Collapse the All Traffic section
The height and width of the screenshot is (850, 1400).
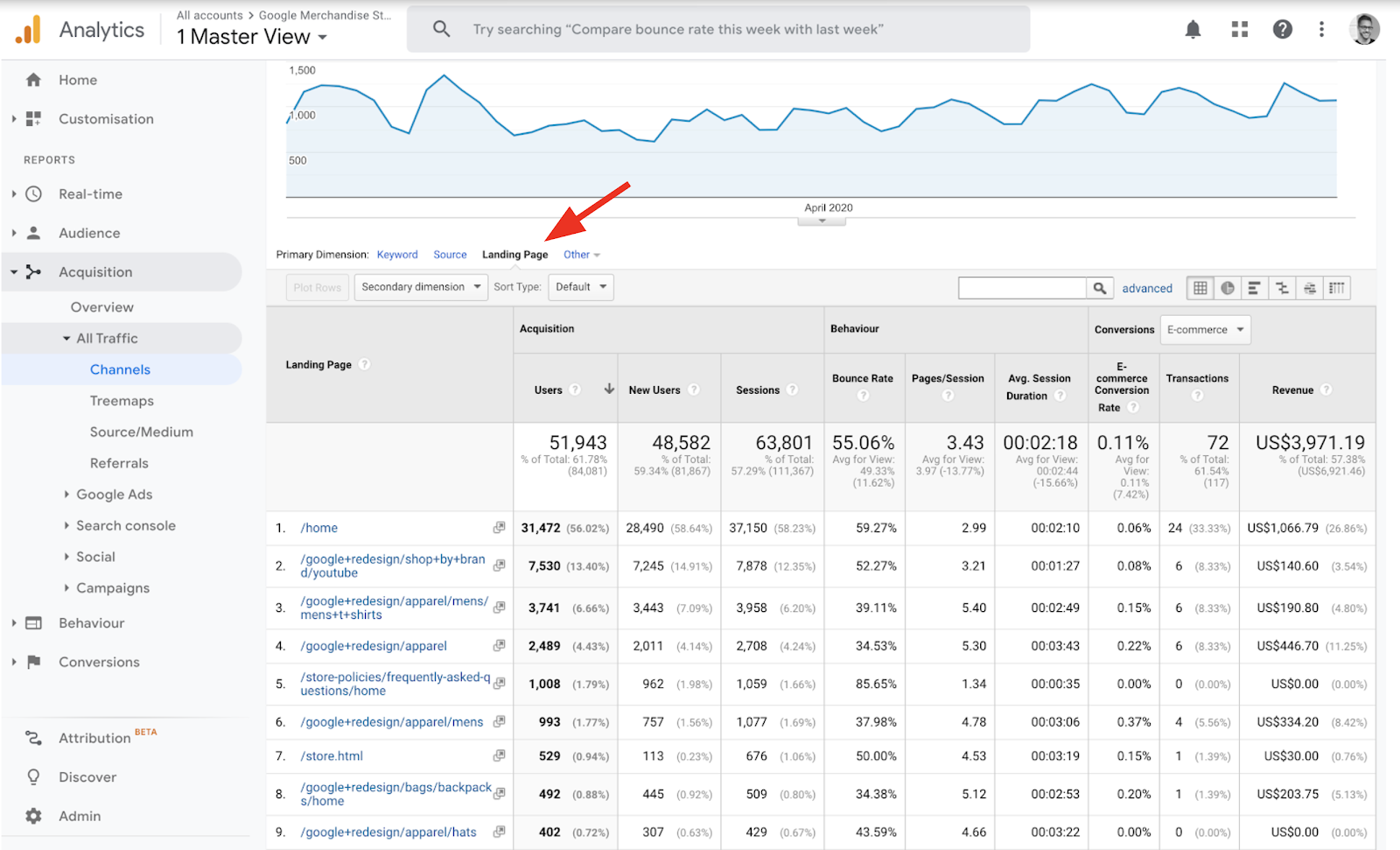point(66,339)
